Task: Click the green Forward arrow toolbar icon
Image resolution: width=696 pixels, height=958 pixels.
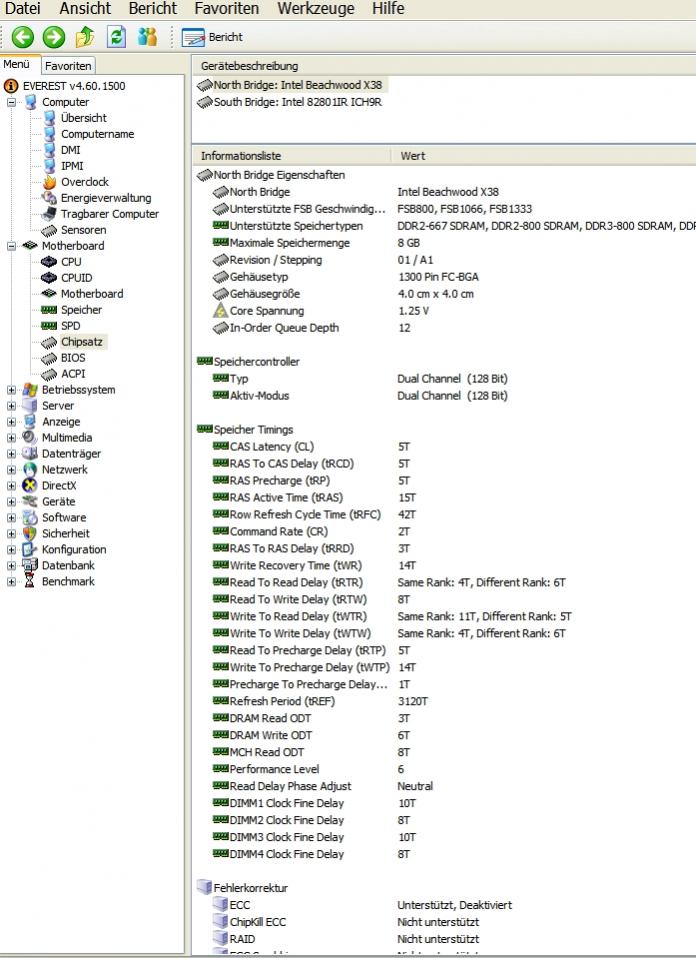Action: tap(54, 37)
